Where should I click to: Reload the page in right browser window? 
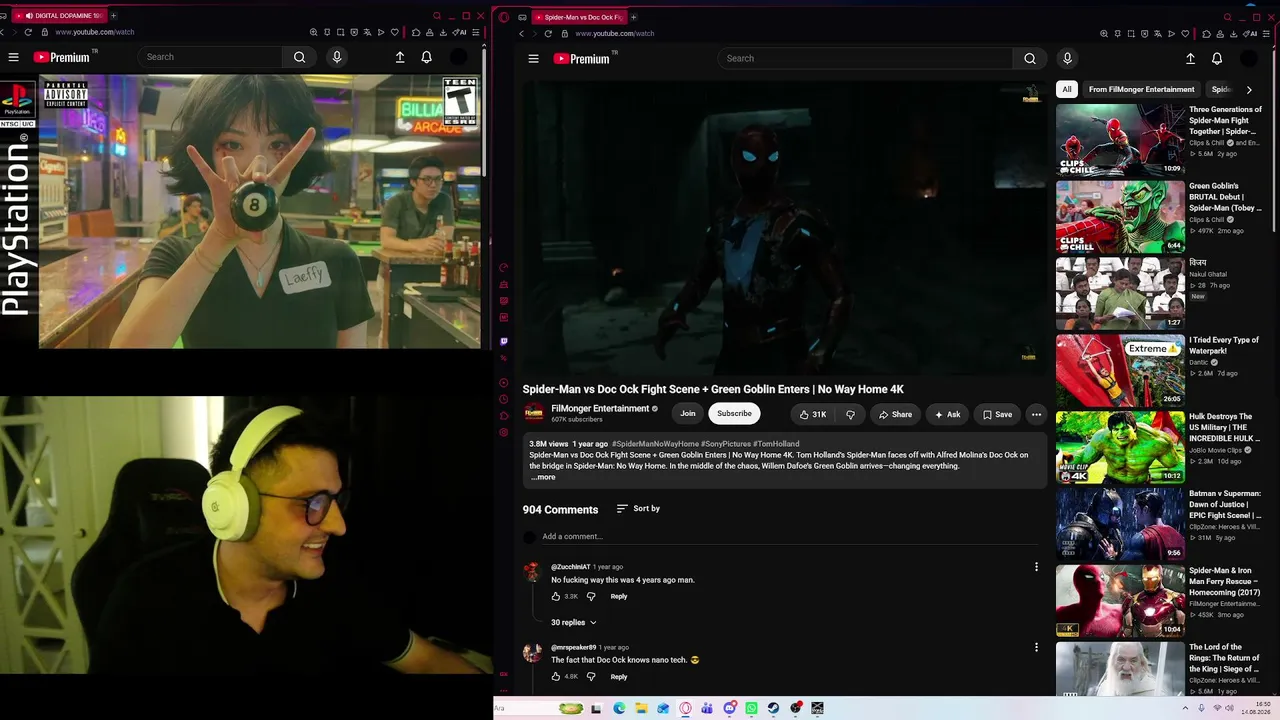tap(548, 33)
